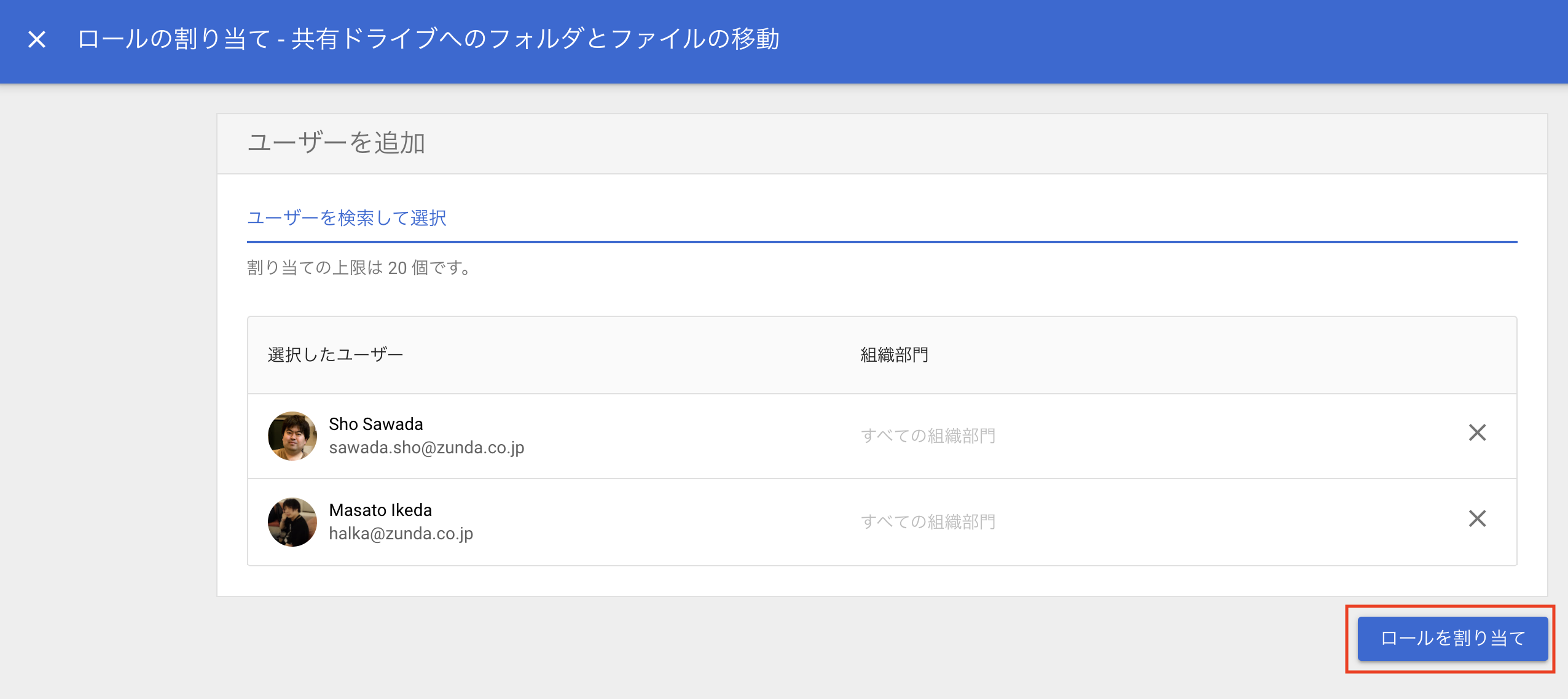The width and height of the screenshot is (1568, 699).
Task: Click Masato Ikeda's profile photo
Action: click(292, 522)
